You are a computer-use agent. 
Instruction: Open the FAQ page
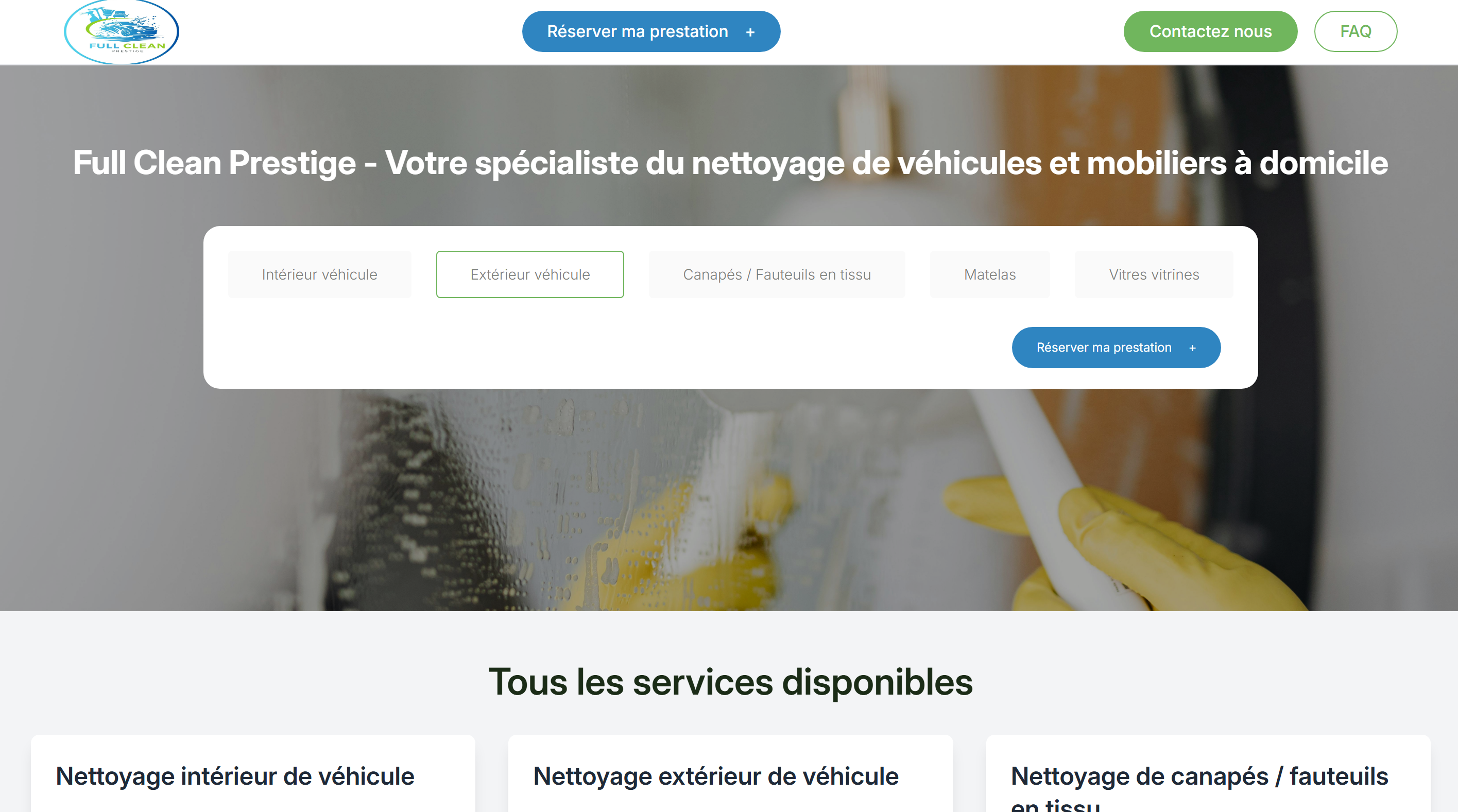pos(1355,32)
